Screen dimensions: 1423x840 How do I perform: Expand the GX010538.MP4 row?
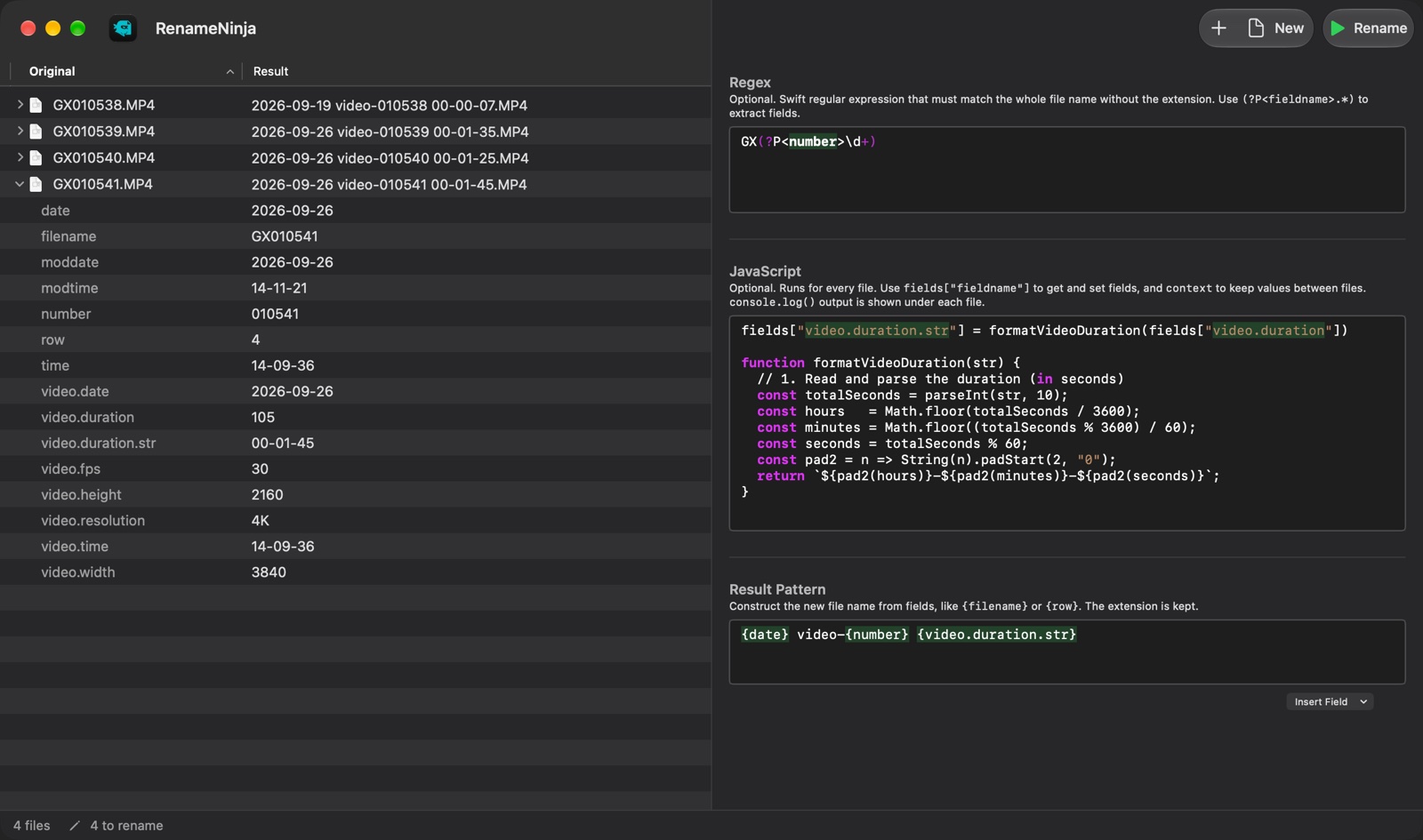[x=20, y=105]
